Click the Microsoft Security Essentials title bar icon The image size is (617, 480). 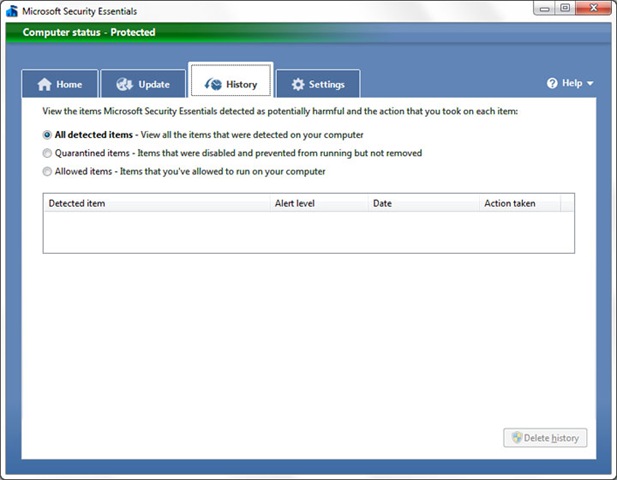(12, 11)
